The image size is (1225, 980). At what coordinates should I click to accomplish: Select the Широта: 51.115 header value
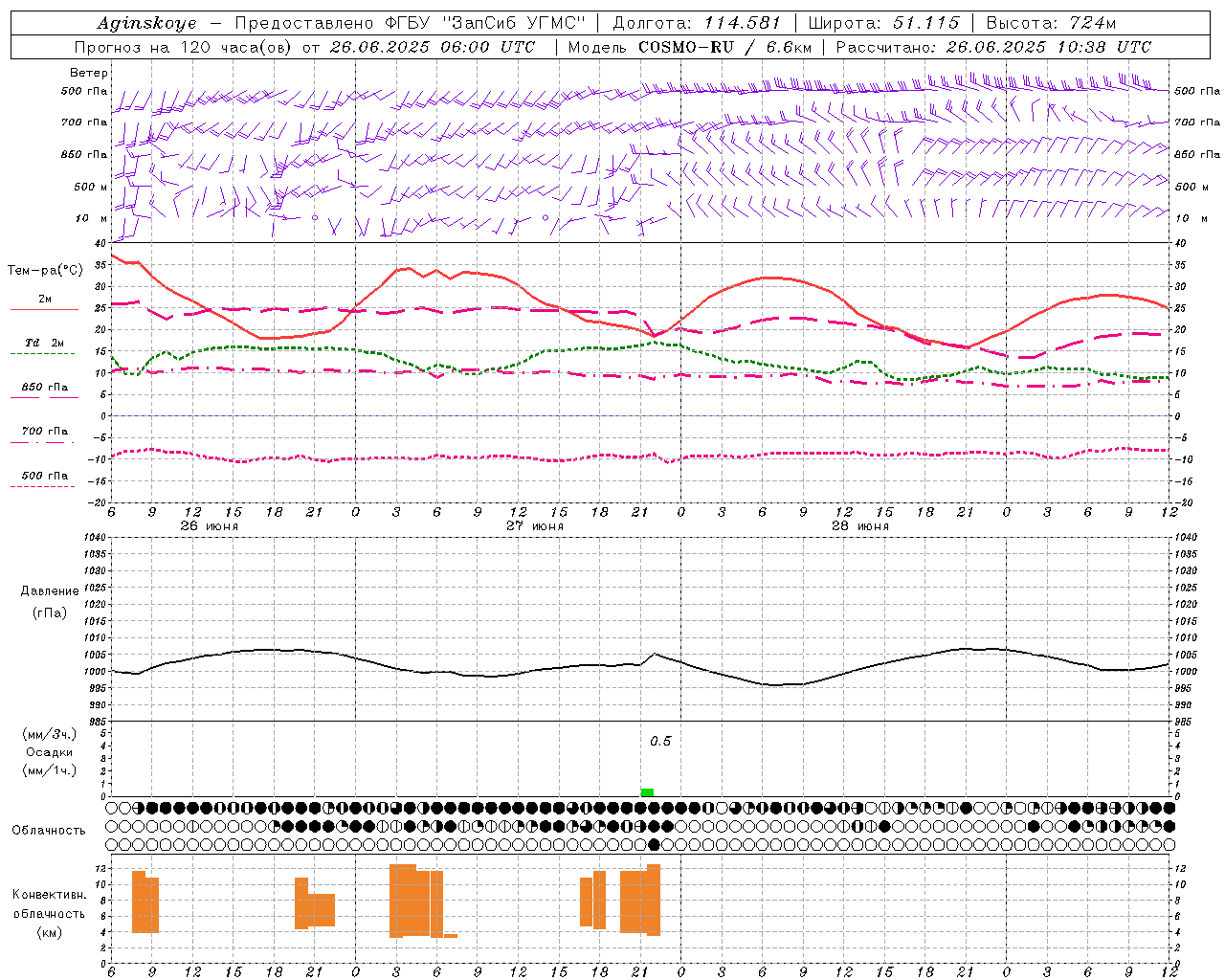point(883,23)
